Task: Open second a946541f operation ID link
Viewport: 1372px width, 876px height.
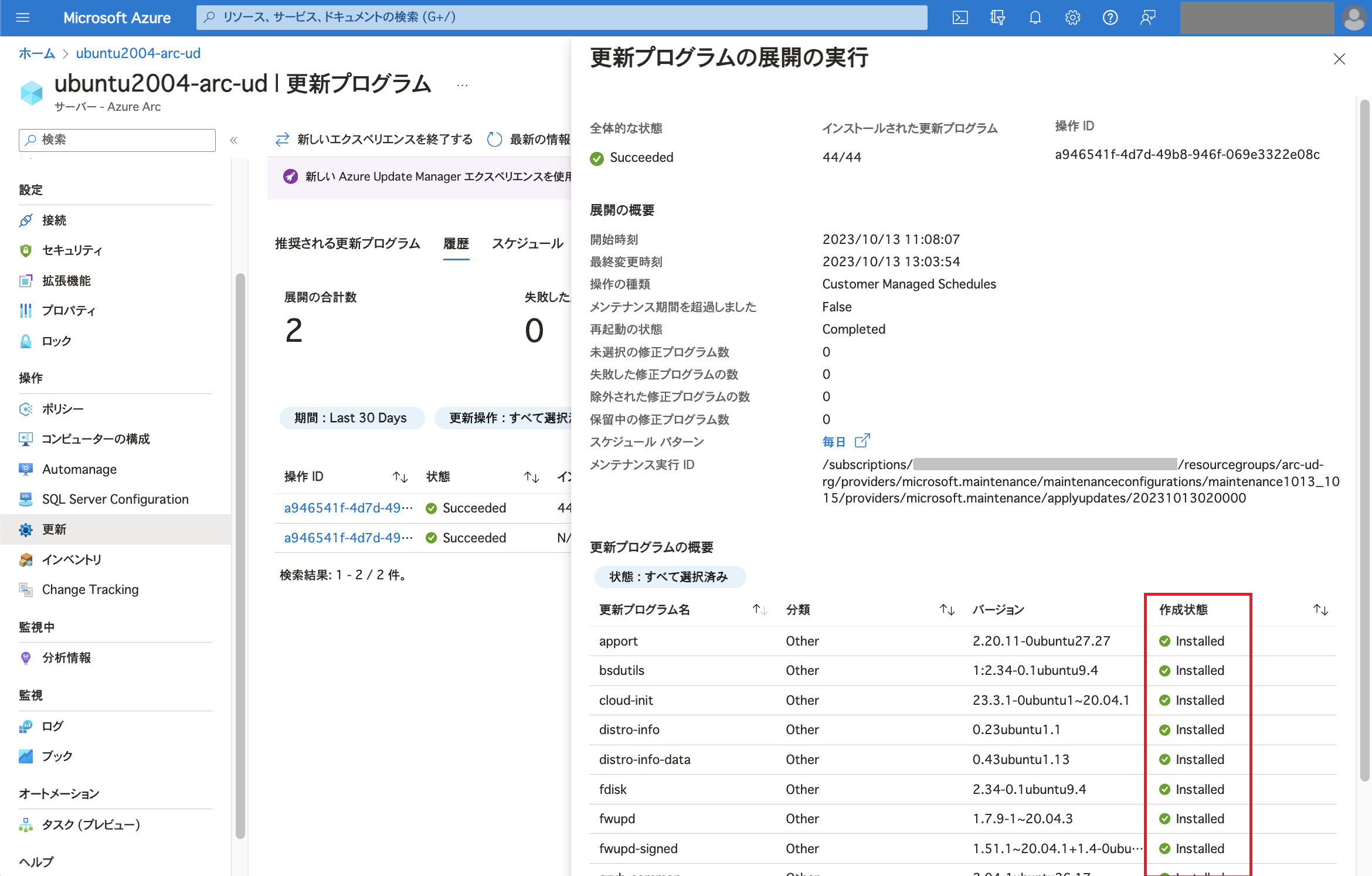Action: click(348, 538)
